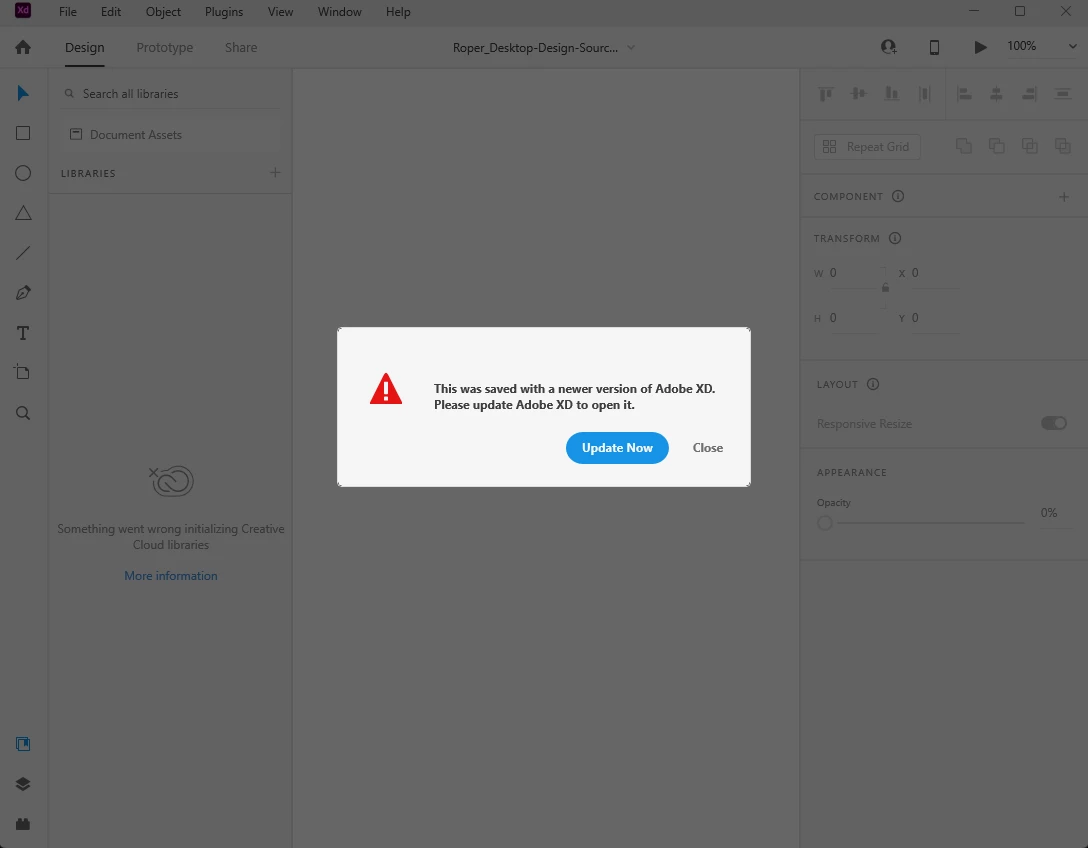
Task: Select the Artboard tool
Action: click(x=23, y=373)
